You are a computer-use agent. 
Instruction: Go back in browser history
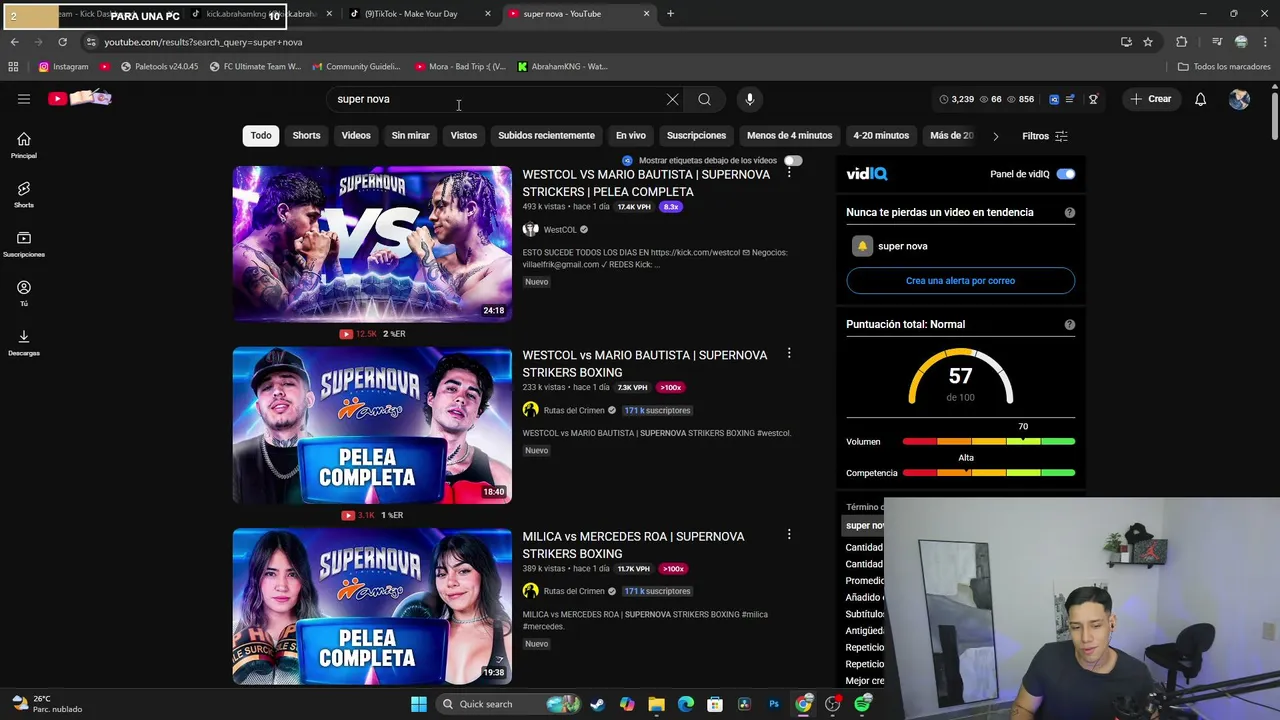pyautogui.click(x=14, y=42)
